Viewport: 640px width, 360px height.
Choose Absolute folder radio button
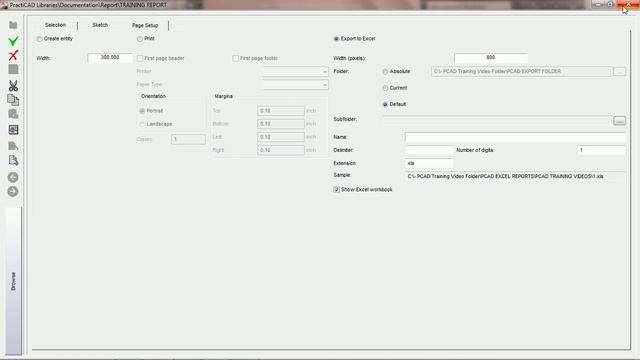pyautogui.click(x=385, y=71)
